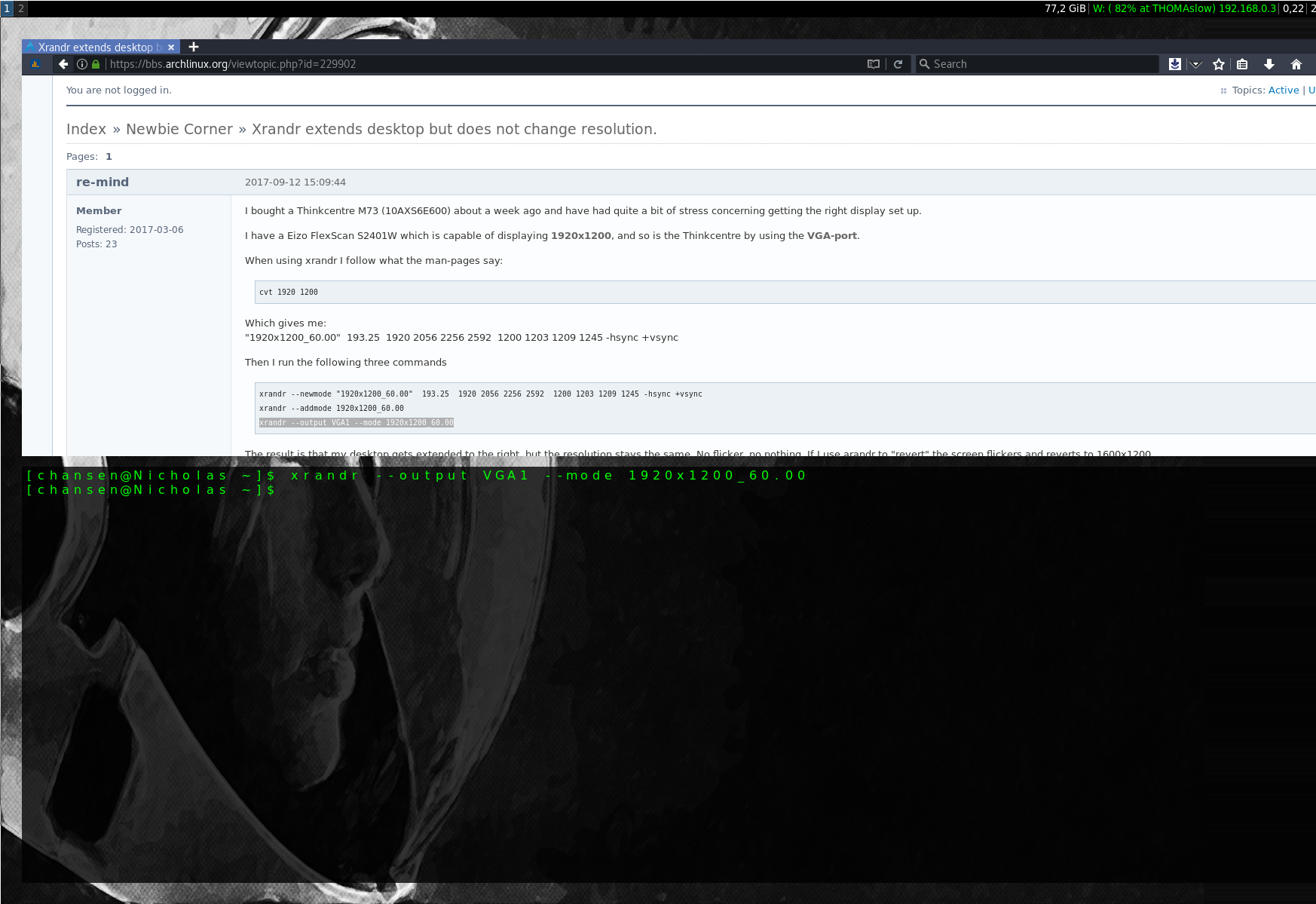Bookmark this page with the star icon
This screenshot has height=904, width=1316.
[1219, 64]
